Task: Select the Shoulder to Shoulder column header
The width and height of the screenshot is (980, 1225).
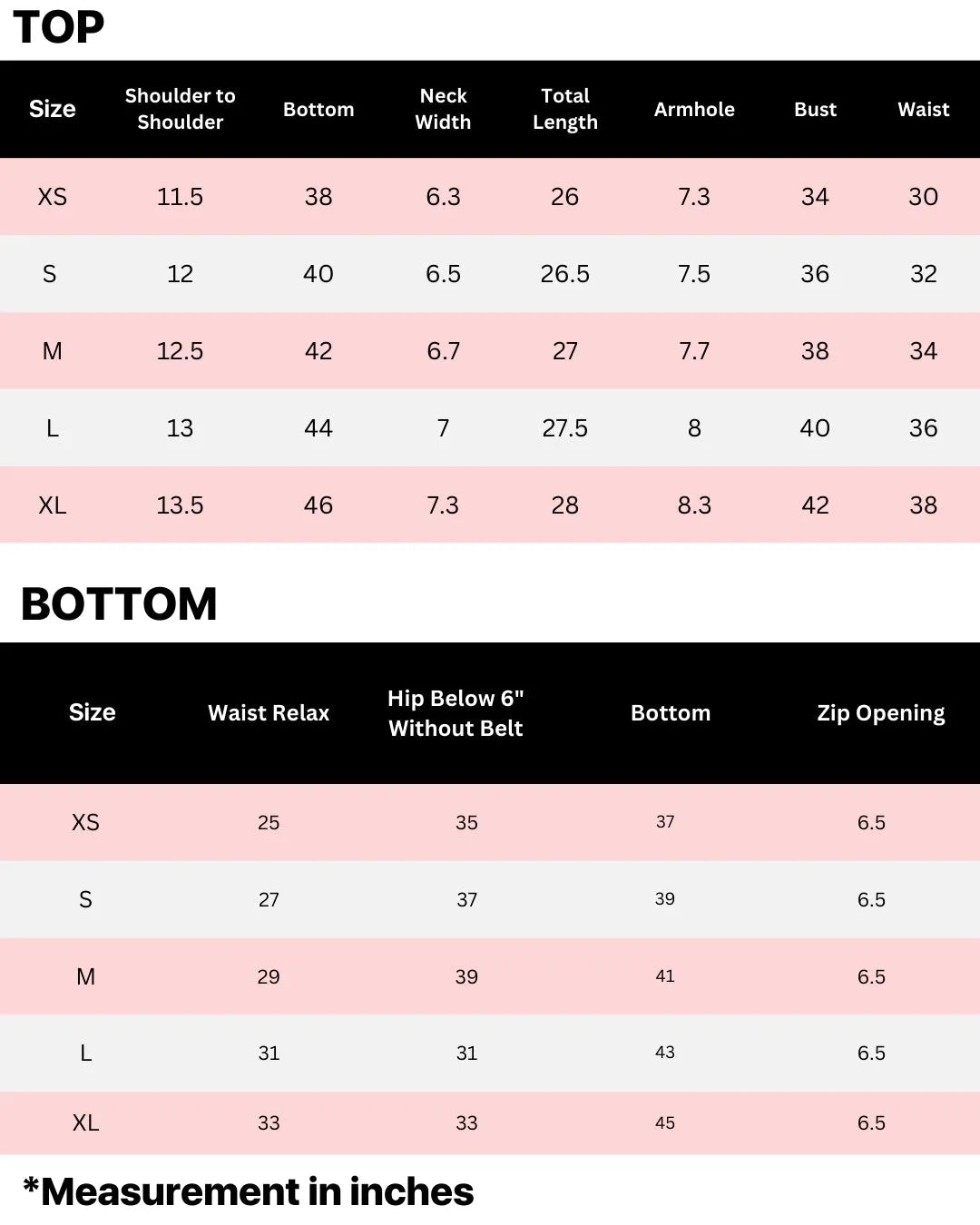Action: click(180, 109)
